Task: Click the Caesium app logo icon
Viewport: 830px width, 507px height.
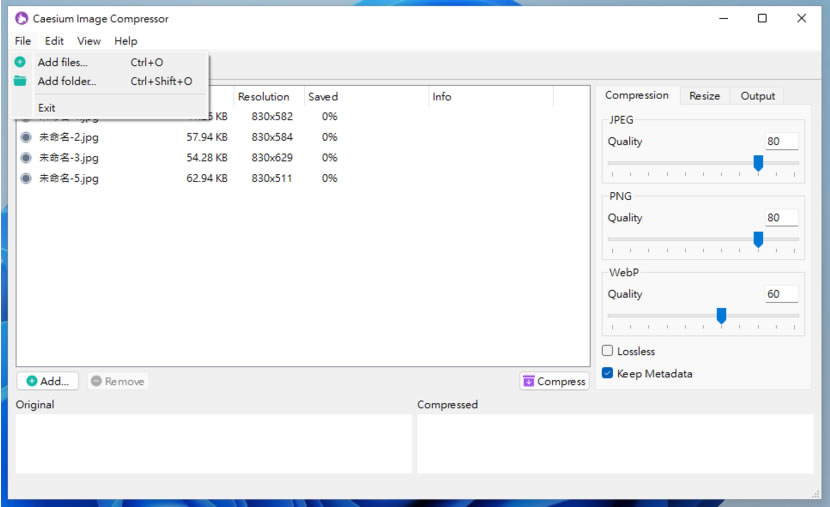Action: (21, 19)
